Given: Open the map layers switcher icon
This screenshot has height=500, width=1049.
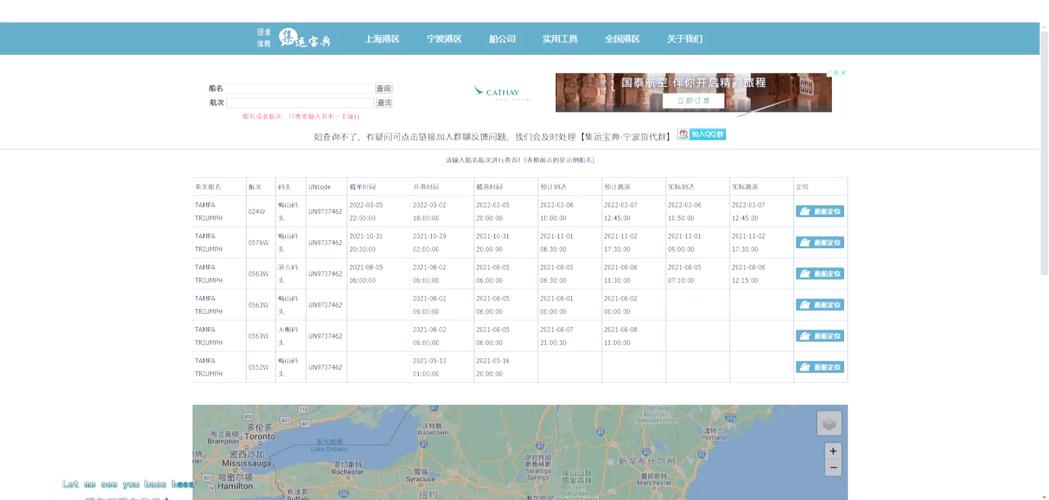Looking at the screenshot, I should click(829, 423).
